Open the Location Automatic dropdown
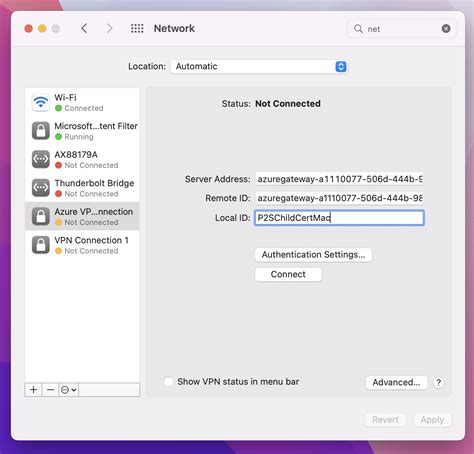Image resolution: width=474 pixels, height=454 pixels. click(x=259, y=66)
